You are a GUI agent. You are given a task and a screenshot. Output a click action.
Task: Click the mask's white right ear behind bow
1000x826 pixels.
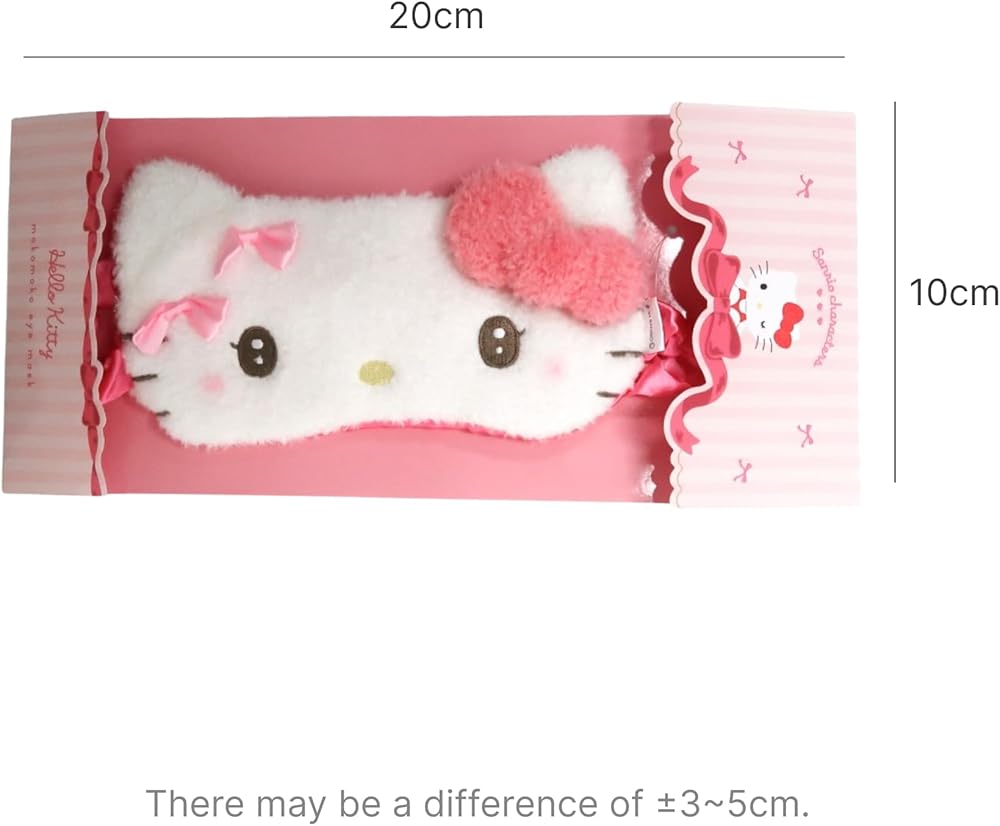coord(587,181)
